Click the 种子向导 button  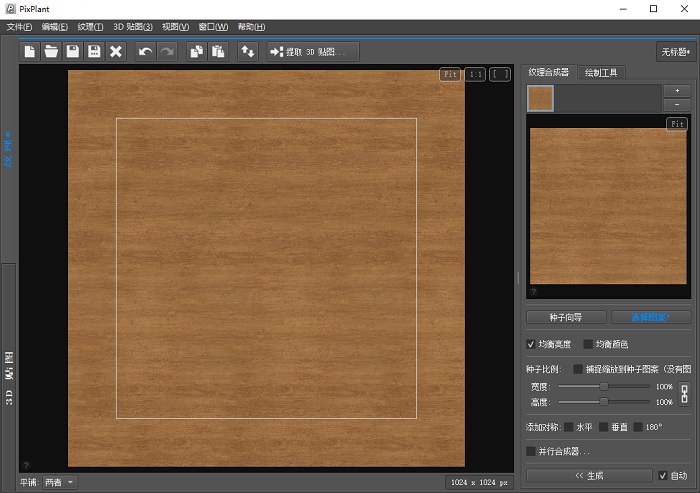click(x=566, y=317)
